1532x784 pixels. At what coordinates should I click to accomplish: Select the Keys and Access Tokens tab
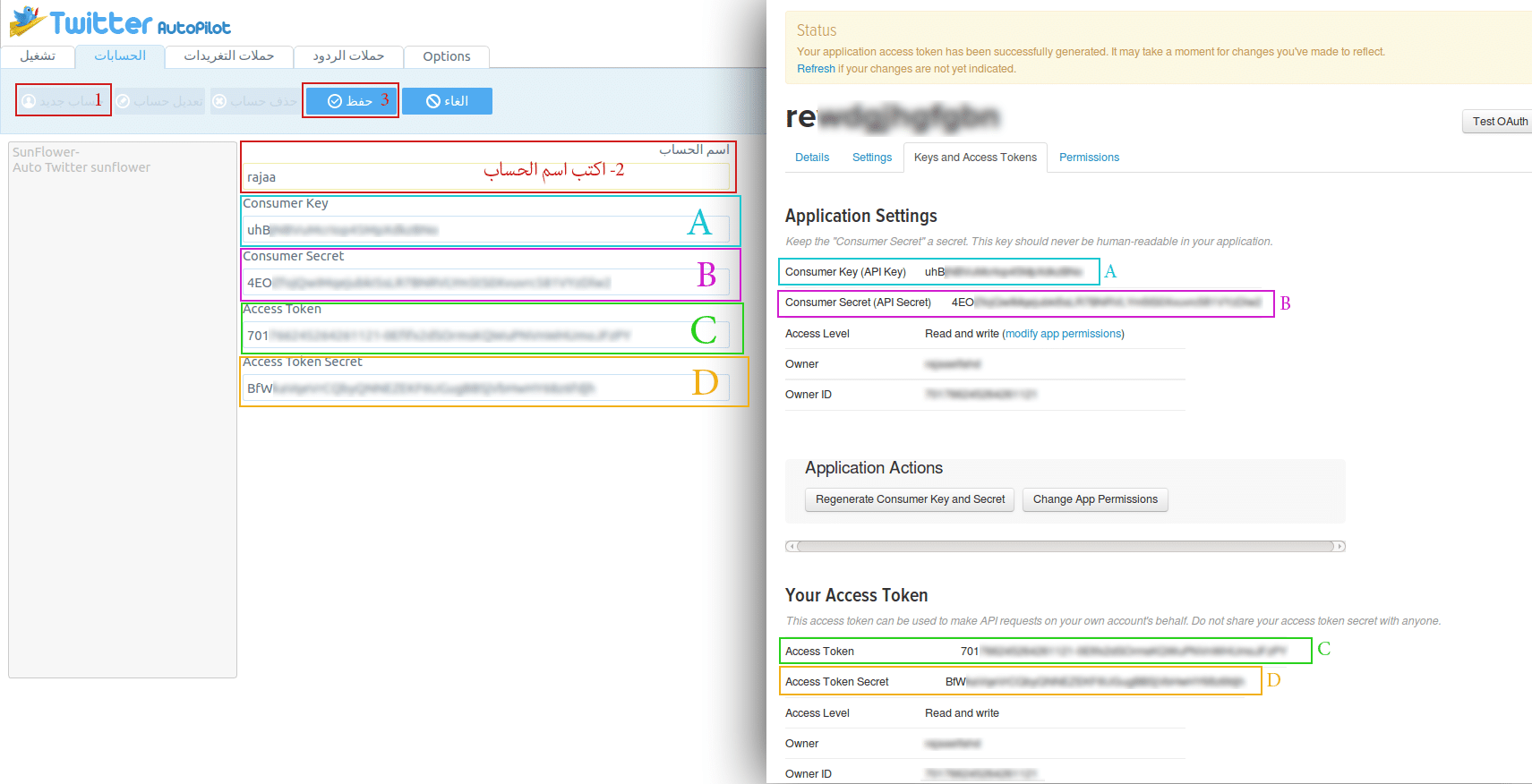(x=975, y=158)
